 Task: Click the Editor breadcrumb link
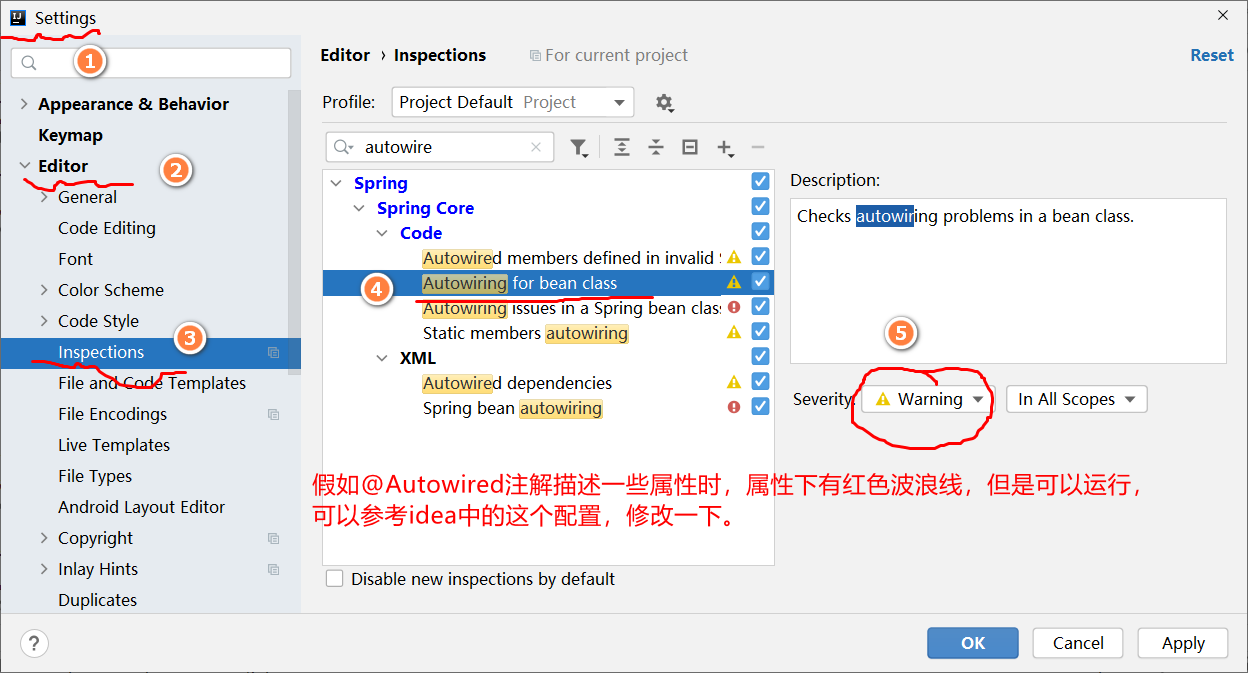[x=345, y=55]
